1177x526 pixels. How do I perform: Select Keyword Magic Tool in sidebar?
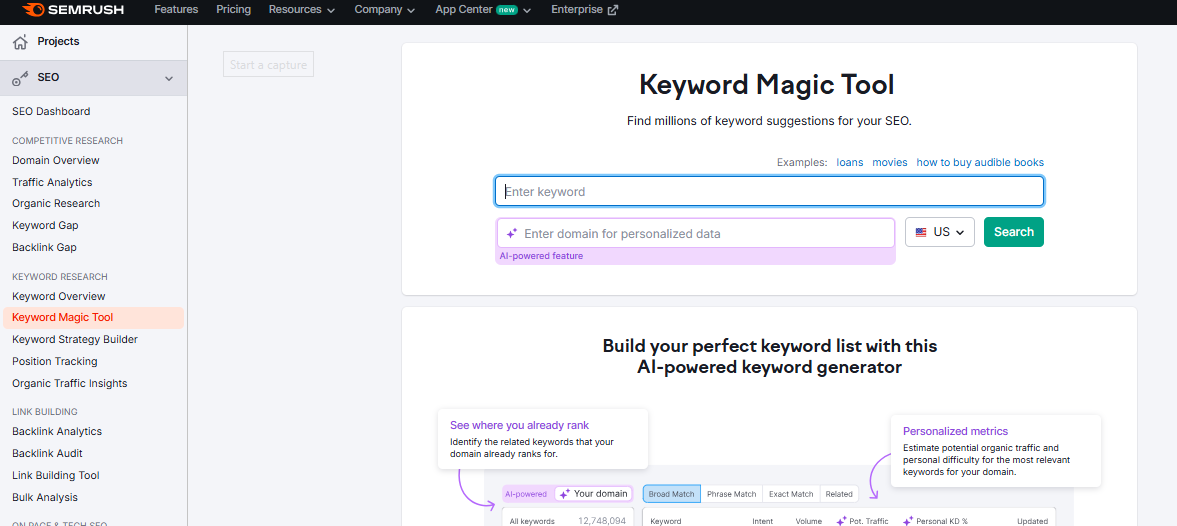(93, 317)
